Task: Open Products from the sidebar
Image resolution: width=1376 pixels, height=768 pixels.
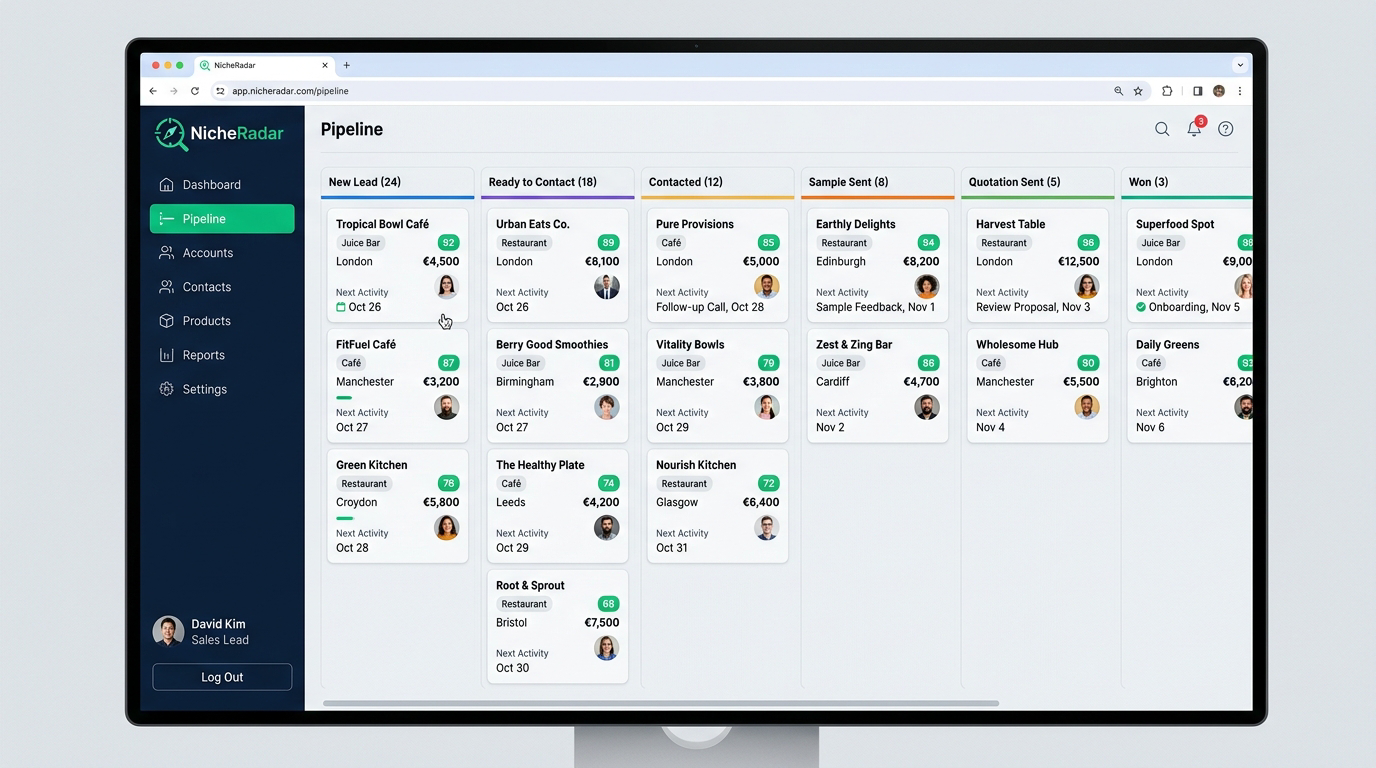Action: coord(222,321)
